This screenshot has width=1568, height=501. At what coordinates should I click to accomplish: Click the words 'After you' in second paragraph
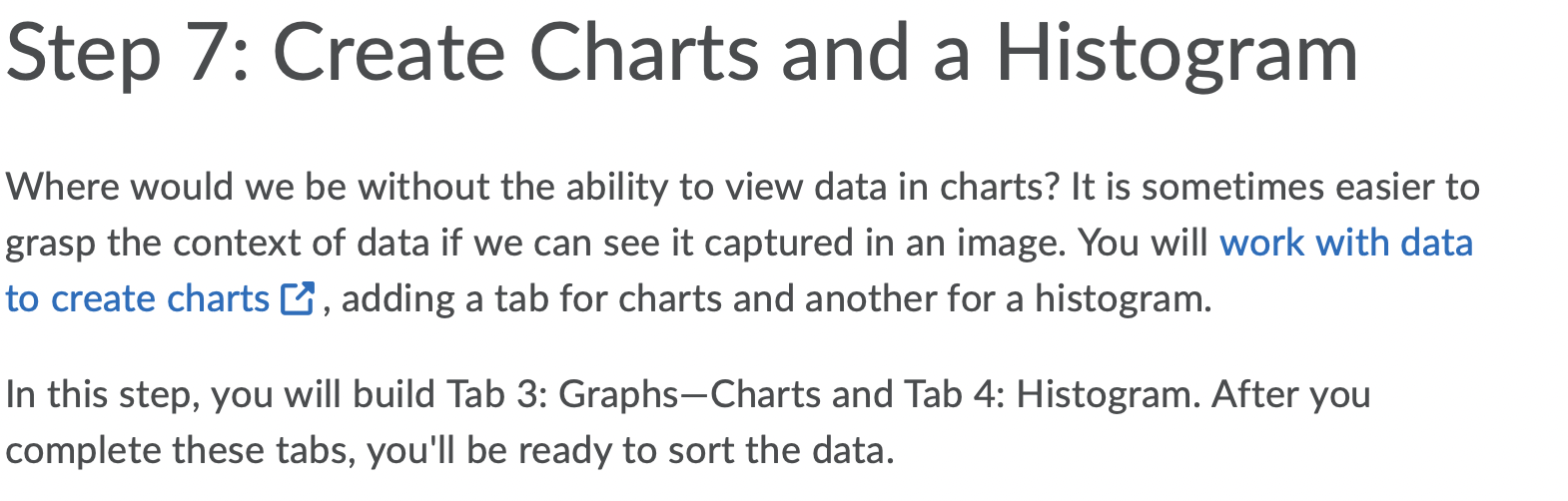(1290, 394)
